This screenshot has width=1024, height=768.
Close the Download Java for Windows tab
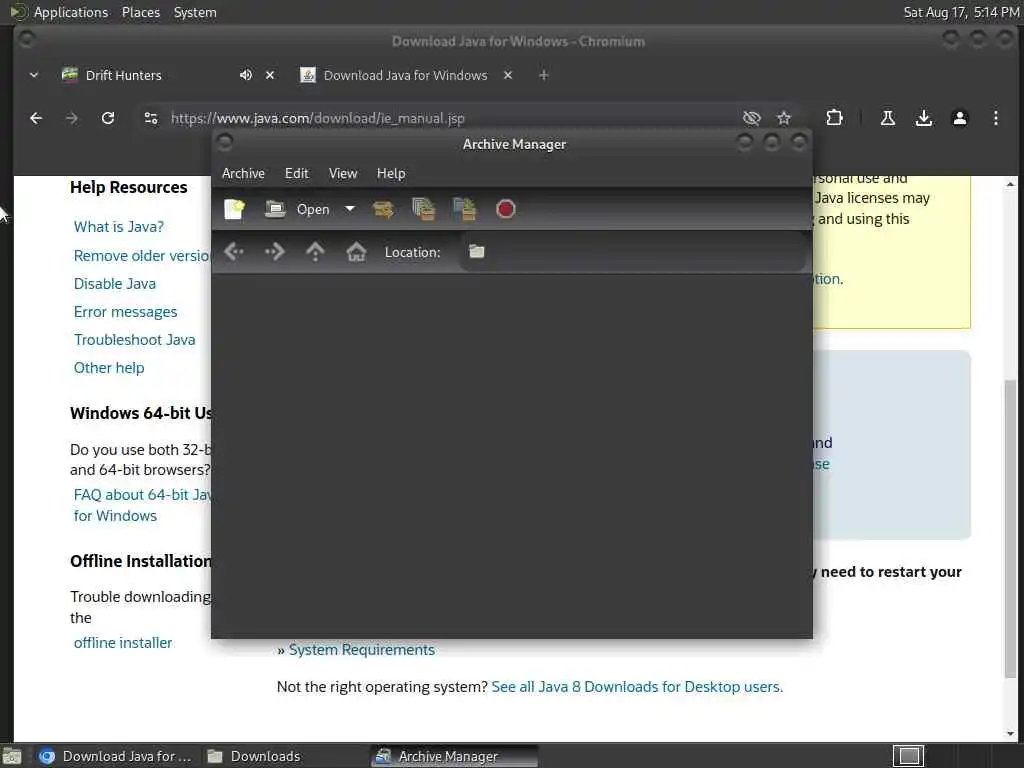coord(508,75)
